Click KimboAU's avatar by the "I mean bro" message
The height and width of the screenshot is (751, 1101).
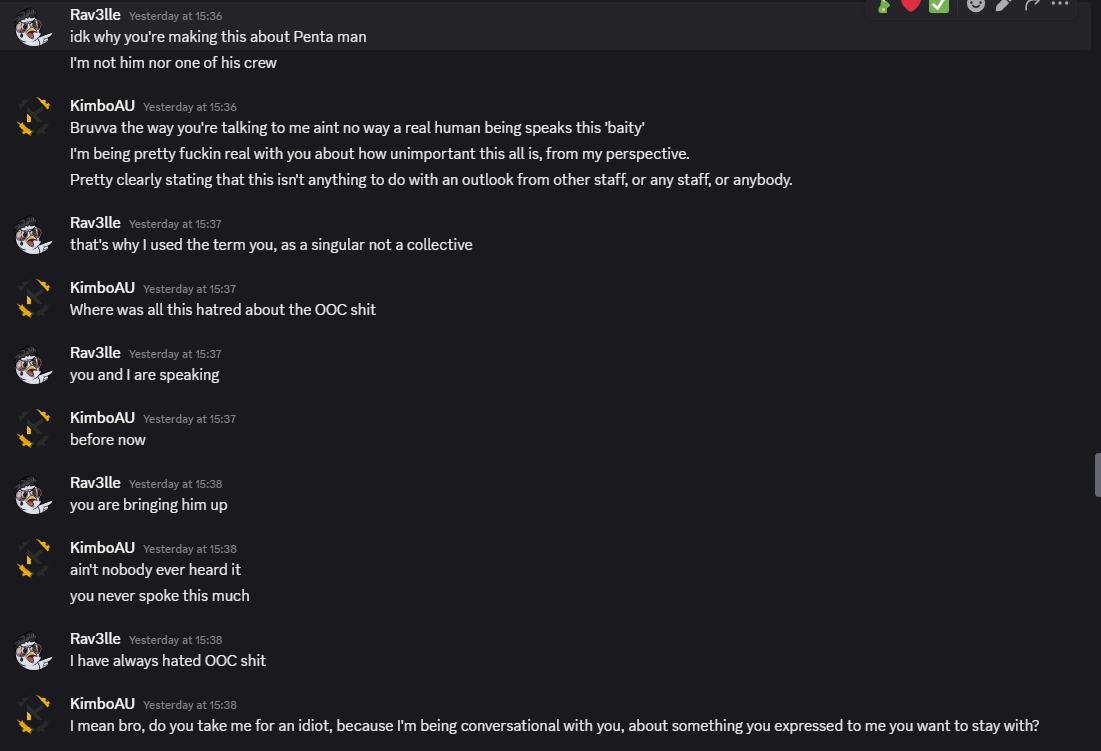coord(33,715)
